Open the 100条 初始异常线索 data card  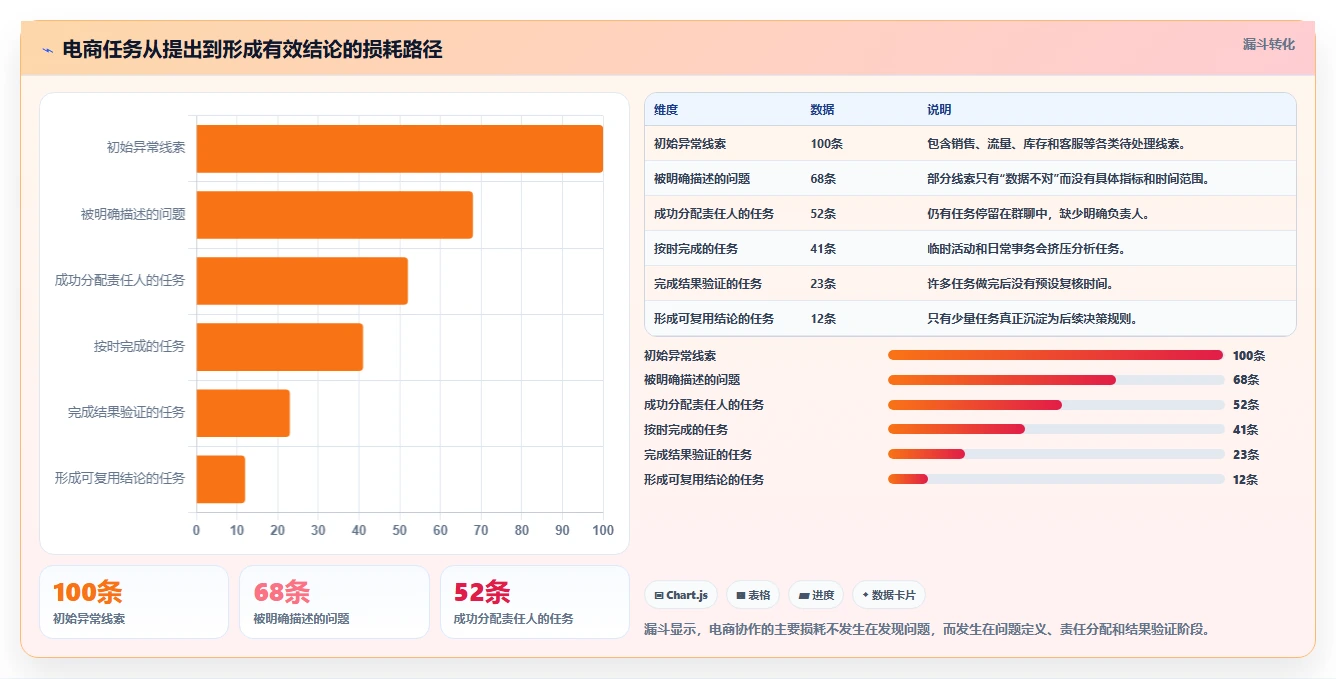[x=134, y=602]
